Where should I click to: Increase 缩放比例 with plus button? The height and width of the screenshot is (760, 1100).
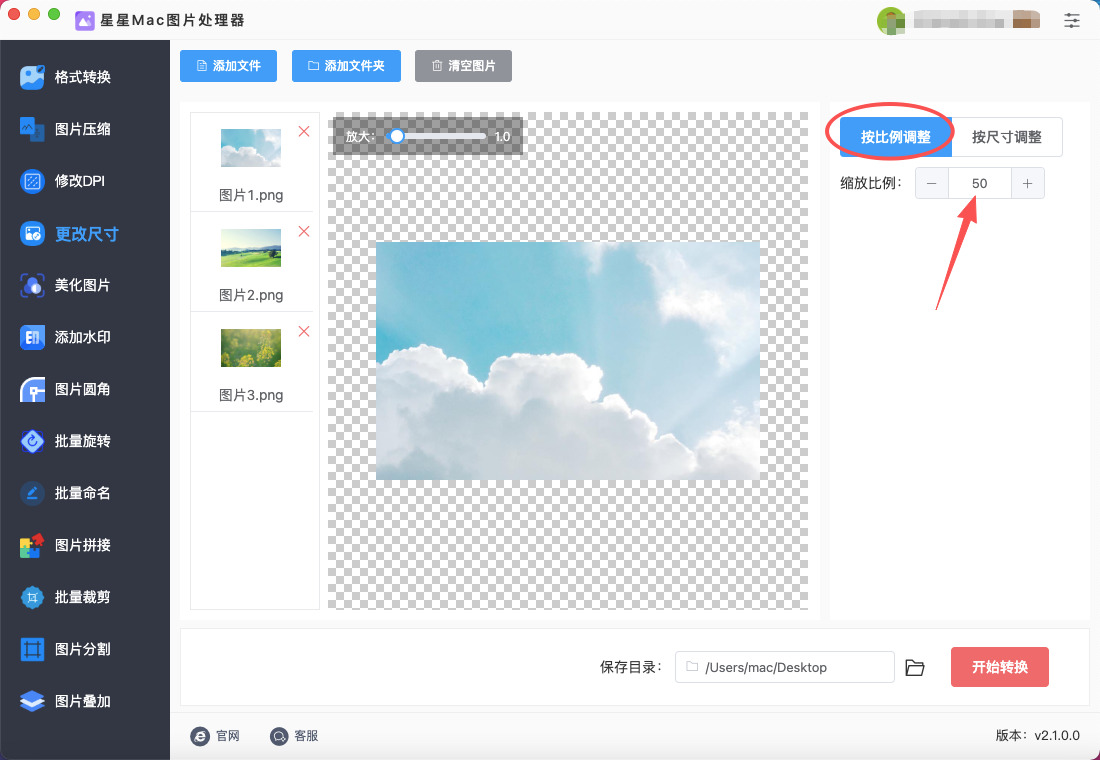click(1028, 183)
